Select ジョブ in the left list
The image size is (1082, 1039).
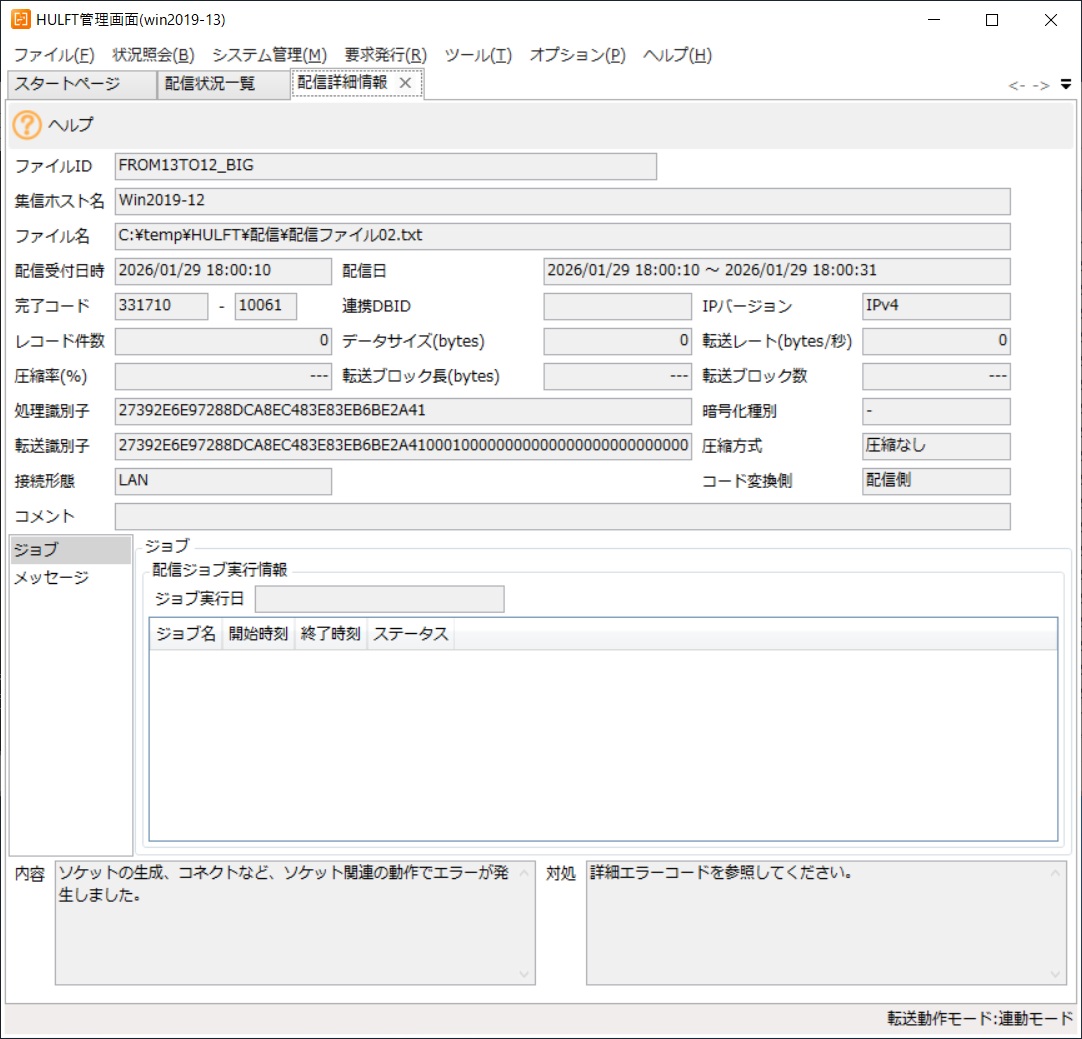coord(36,550)
